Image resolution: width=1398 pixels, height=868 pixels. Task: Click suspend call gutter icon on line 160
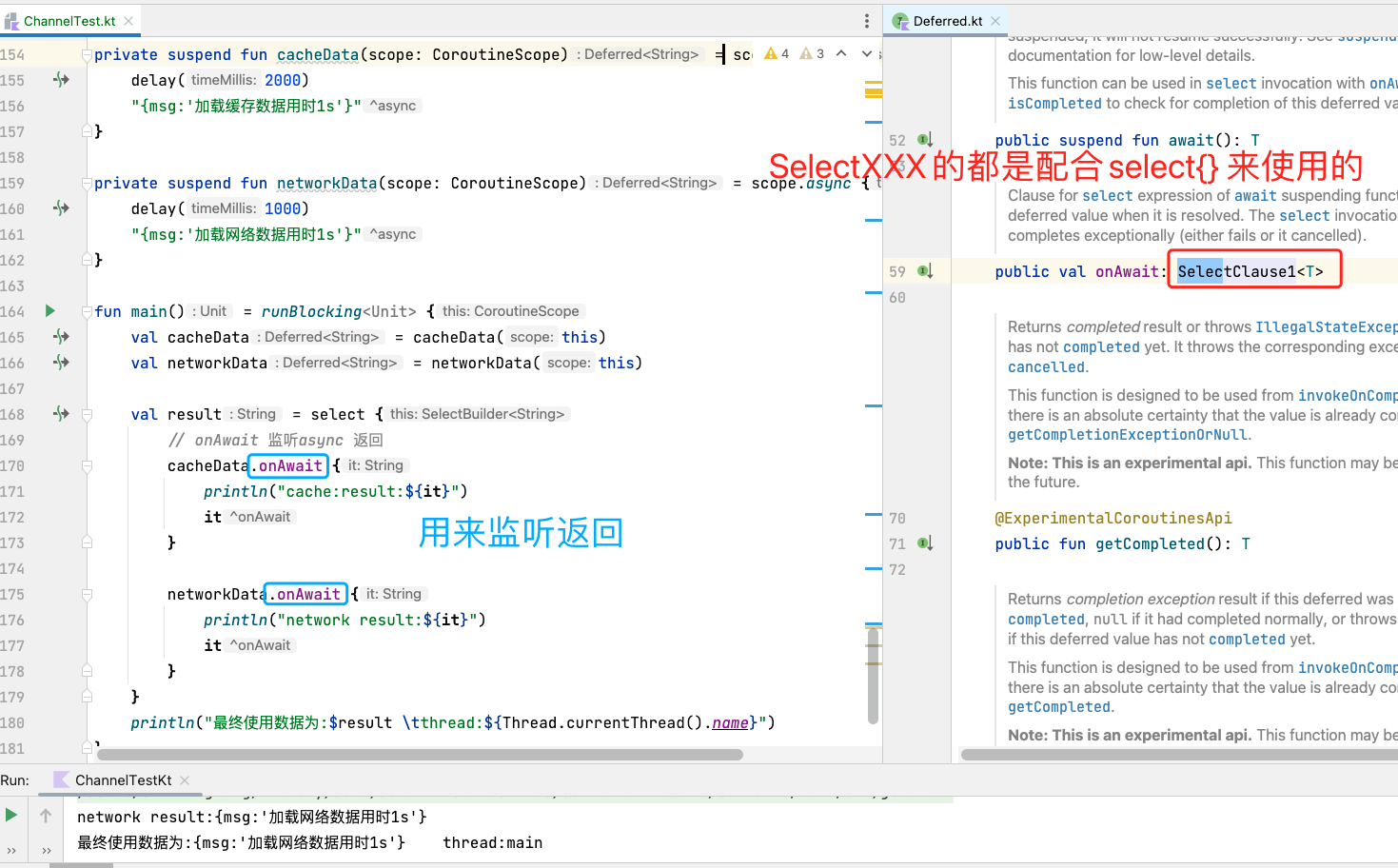pos(62,208)
